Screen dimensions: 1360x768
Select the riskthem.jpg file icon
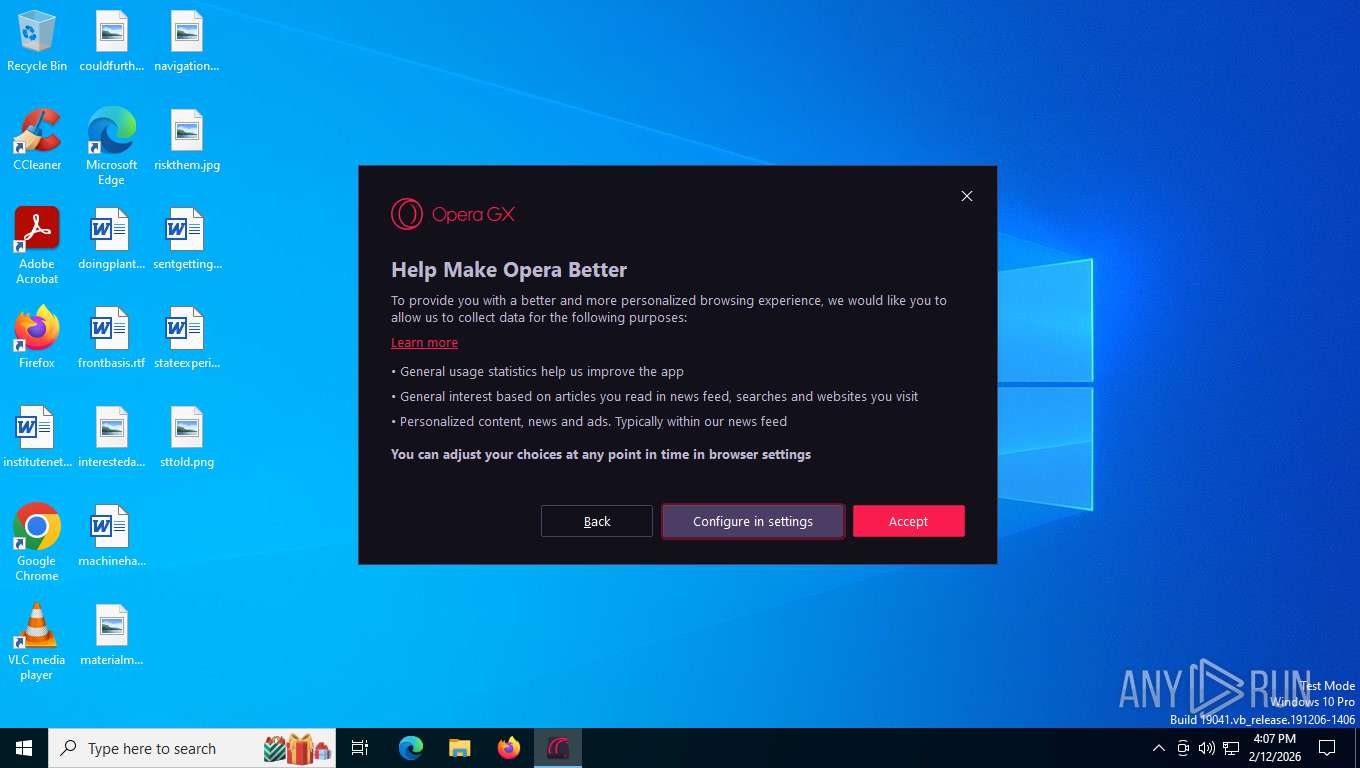pyautogui.click(x=187, y=140)
